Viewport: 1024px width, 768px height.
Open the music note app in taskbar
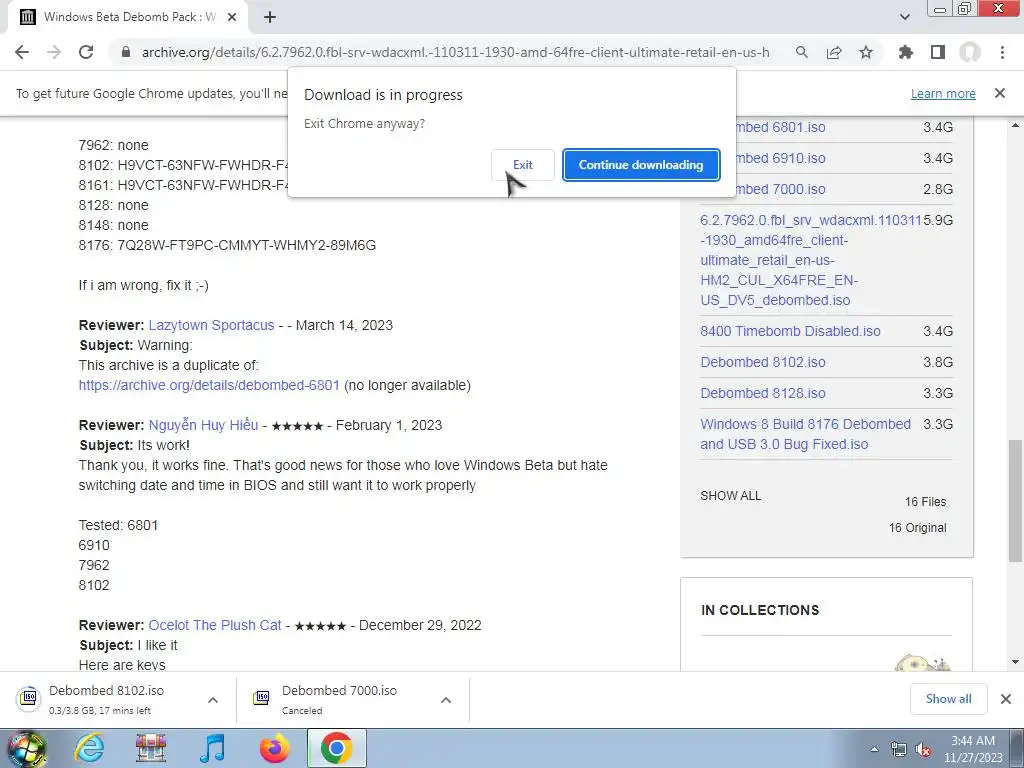212,748
